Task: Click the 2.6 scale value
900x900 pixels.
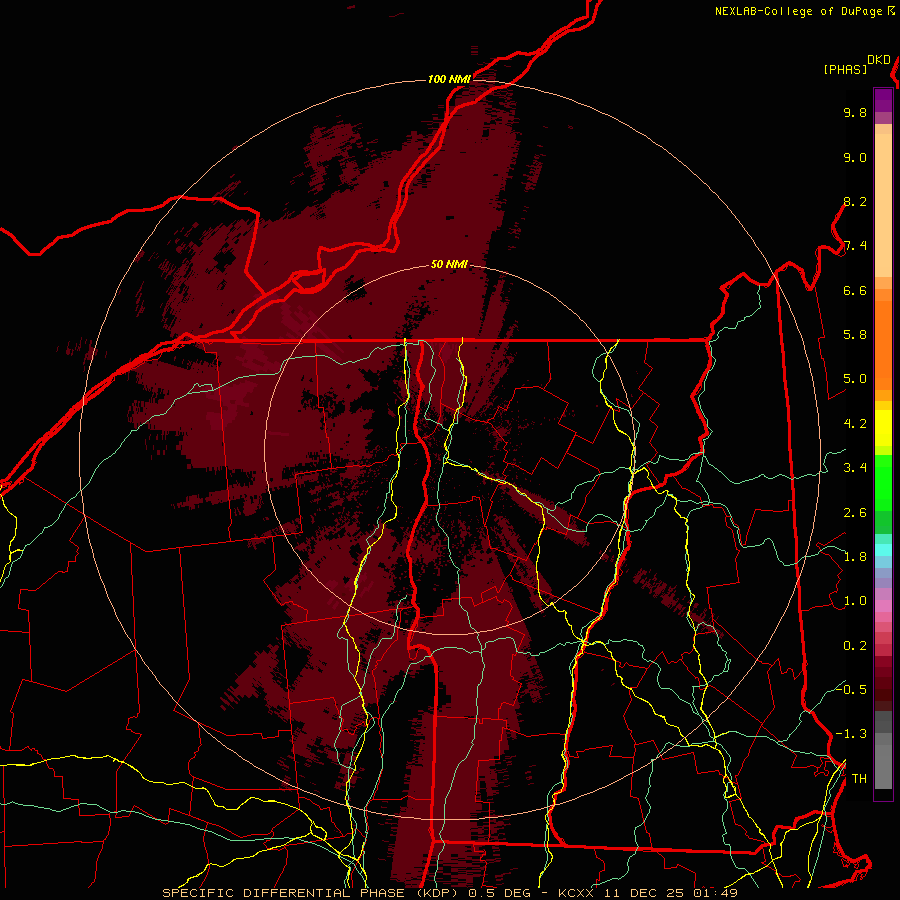Action: pyautogui.click(x=855, y=513)
